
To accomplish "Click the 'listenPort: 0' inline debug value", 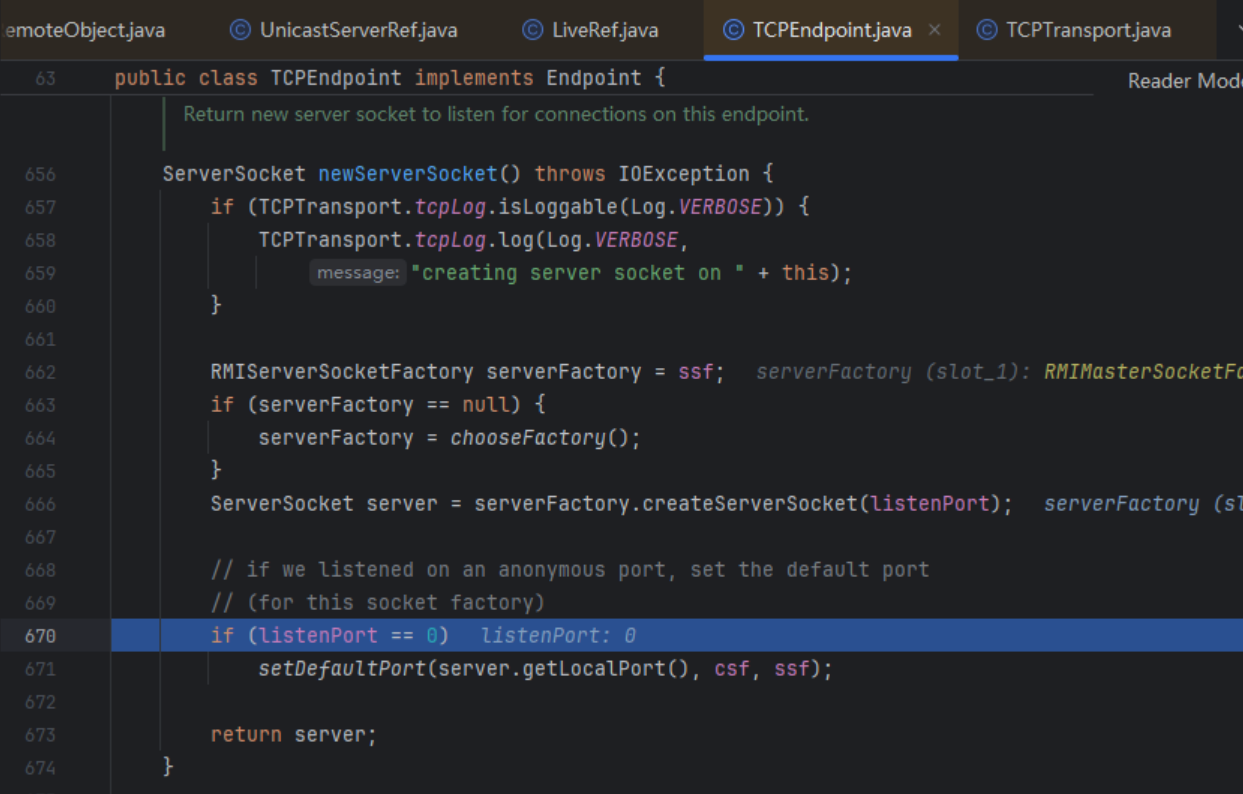I will tap(558, 636).
